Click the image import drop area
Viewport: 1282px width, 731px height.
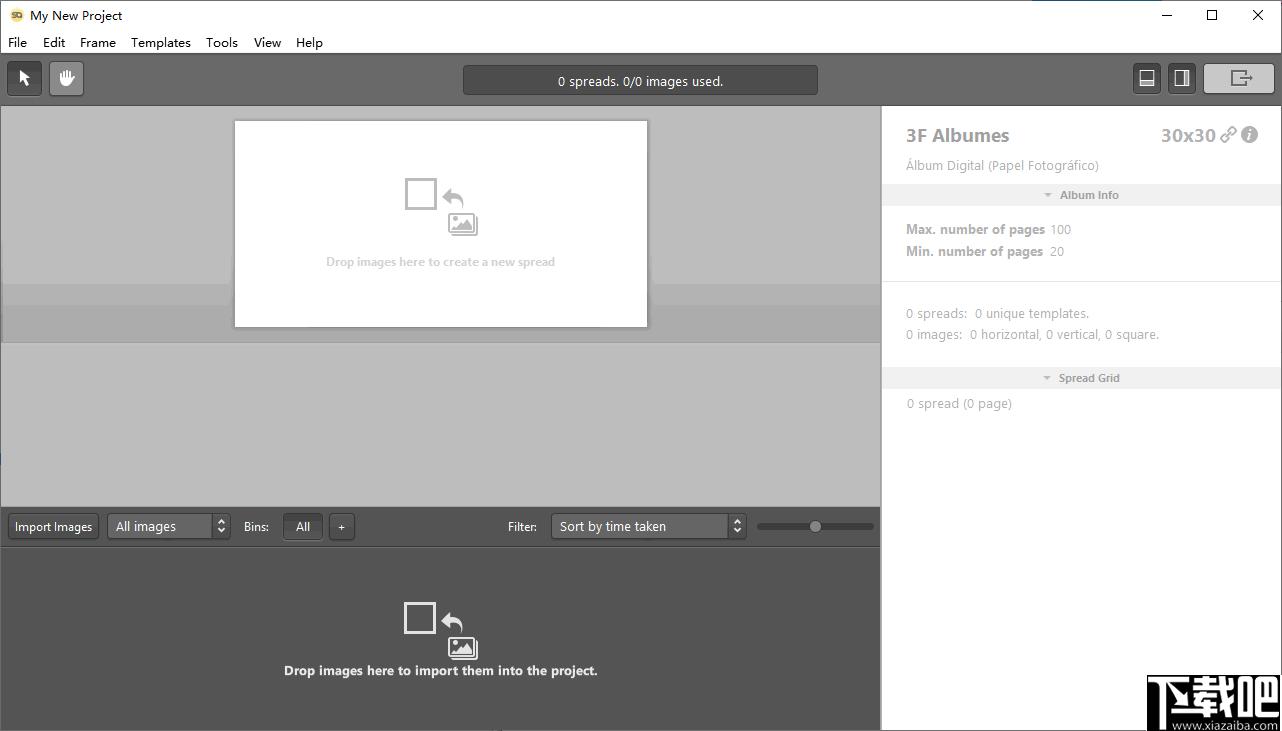[441, 639]
